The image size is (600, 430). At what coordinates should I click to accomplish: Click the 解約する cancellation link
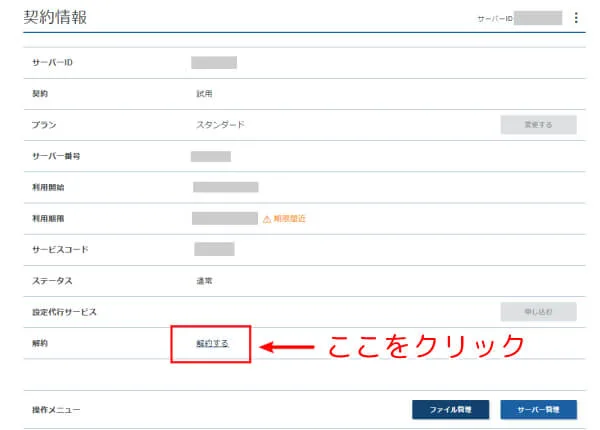pyautogui.click(x=212, y=344)
